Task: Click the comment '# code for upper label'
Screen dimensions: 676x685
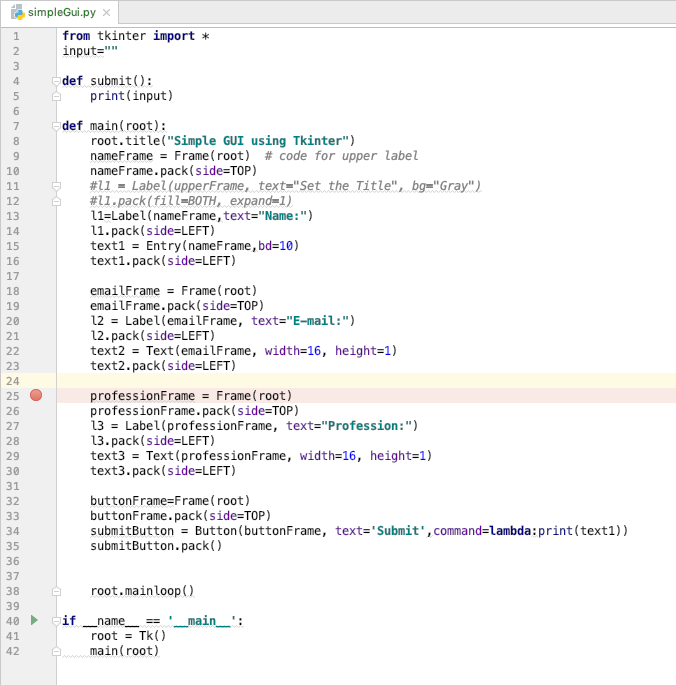Action: 341,156
